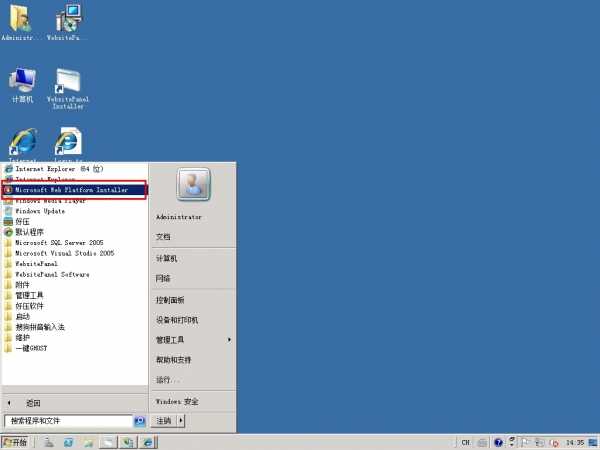The width and height of the screenshot is (600, 450).
Task: Expand 管理工具 folder in programs list
Action: 74,295
